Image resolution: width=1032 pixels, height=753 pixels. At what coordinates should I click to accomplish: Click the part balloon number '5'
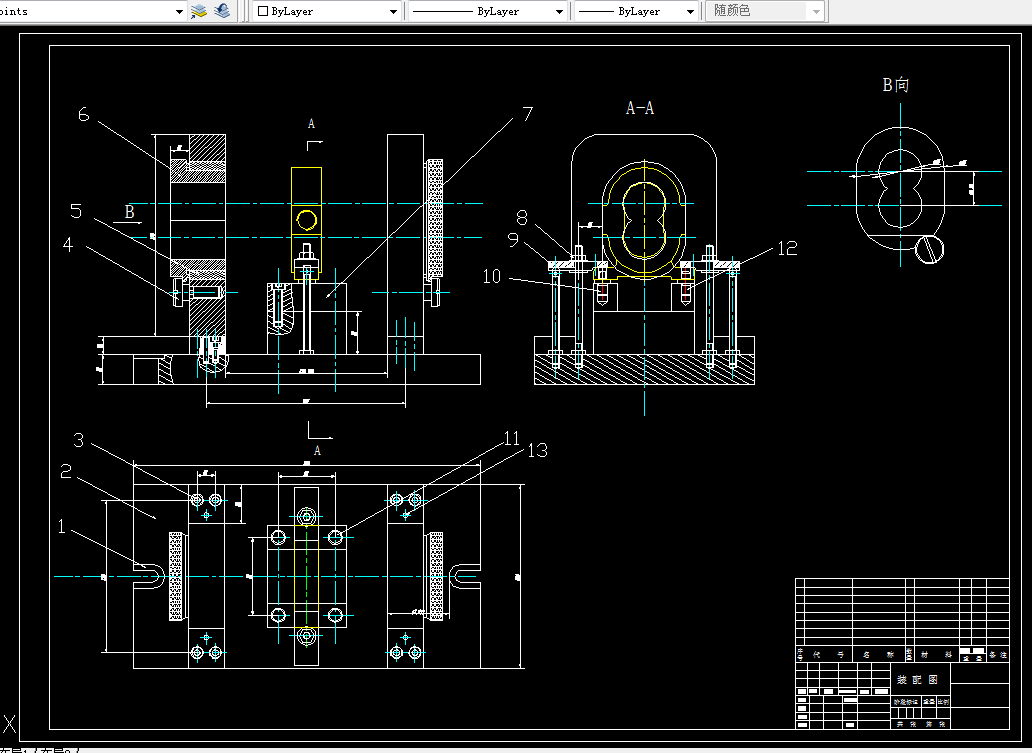pos(76,211)
